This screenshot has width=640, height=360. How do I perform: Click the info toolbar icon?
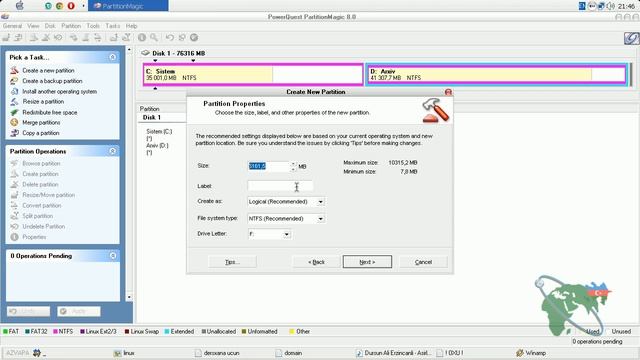coord(142,38)
